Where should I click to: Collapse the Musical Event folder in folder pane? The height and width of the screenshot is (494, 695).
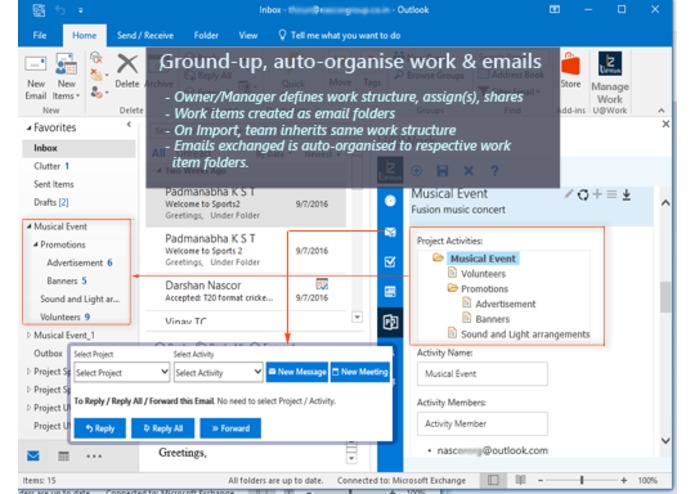point(29,226)
